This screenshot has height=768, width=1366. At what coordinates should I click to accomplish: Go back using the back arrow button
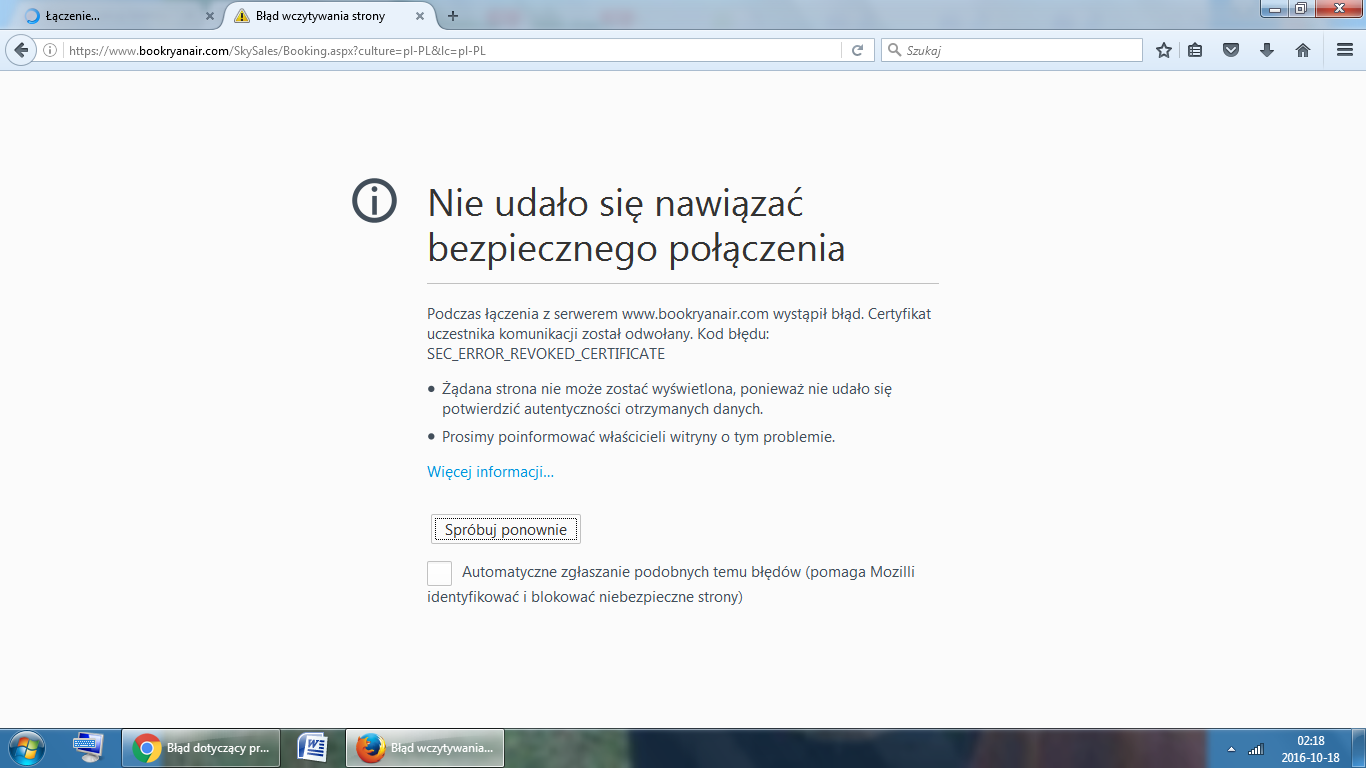[x=20, y=50]
